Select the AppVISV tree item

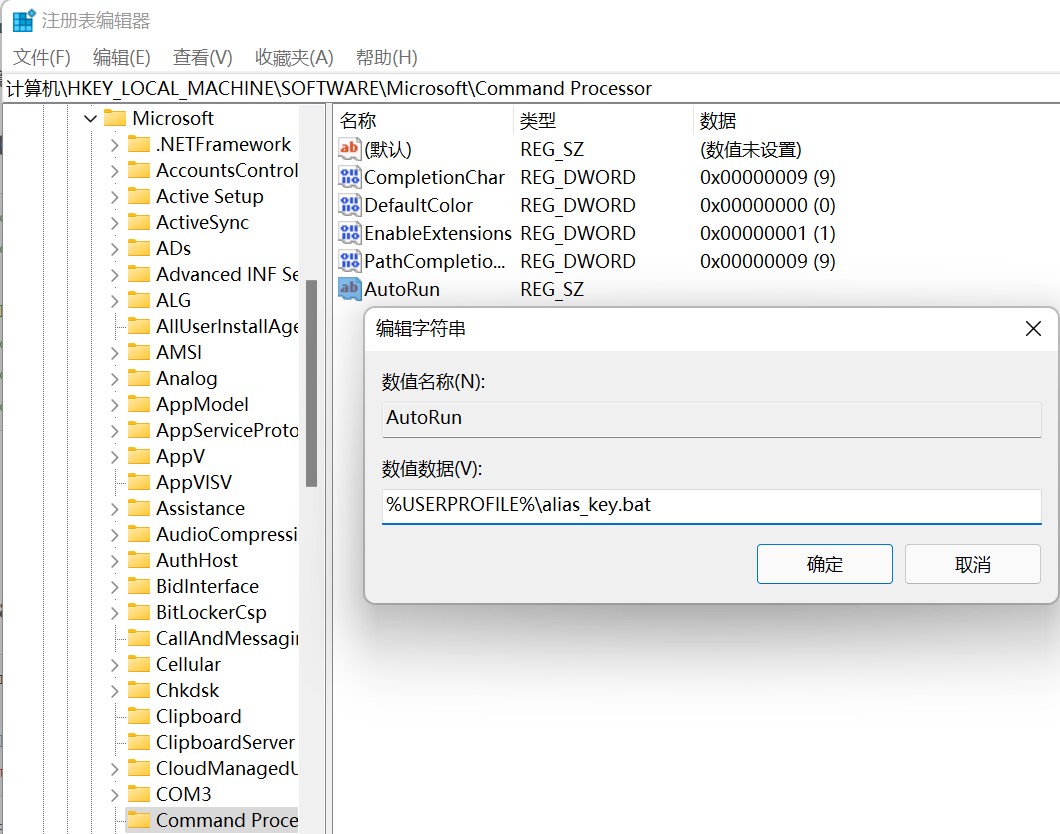194,483
